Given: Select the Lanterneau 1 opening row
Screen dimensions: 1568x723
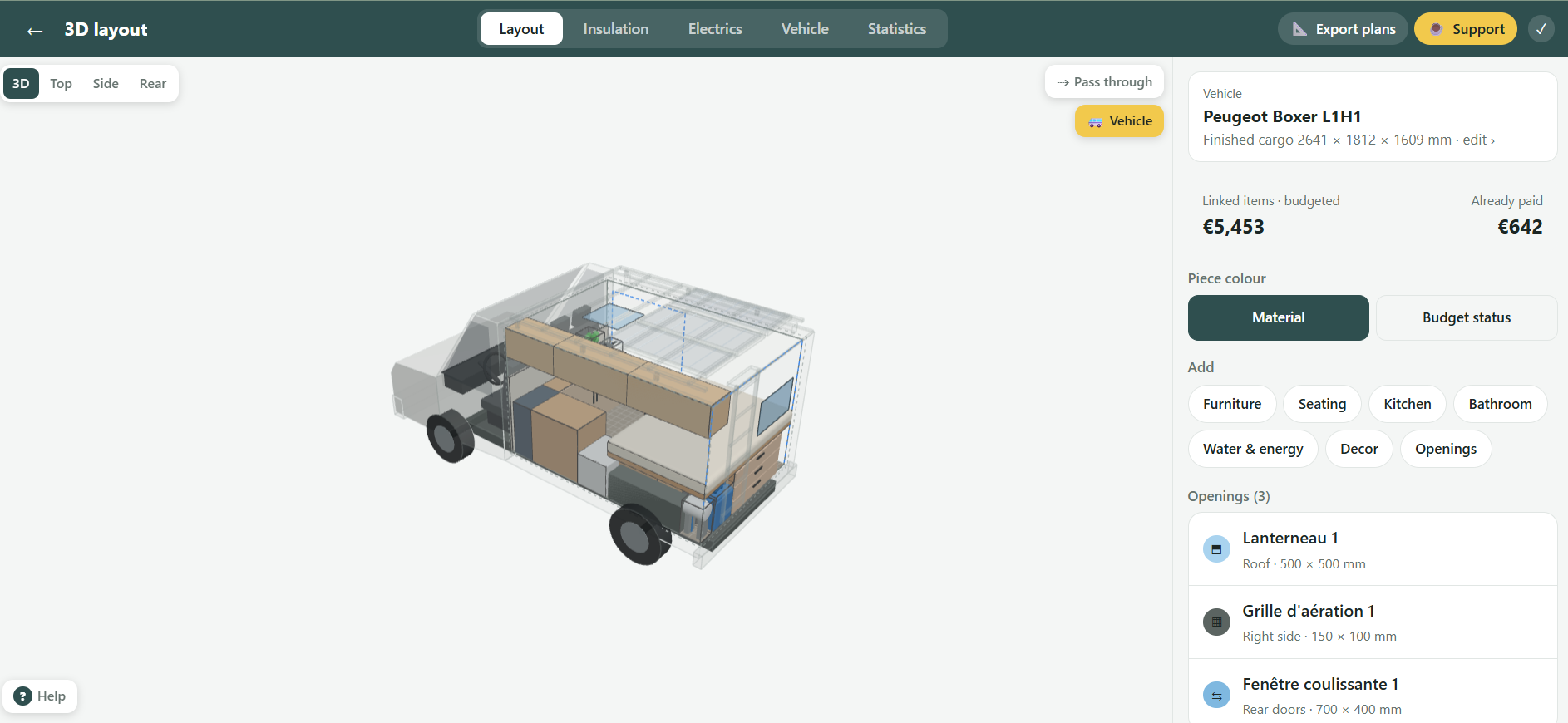Looking at the screenshot, I should (x=1373, y=549).
